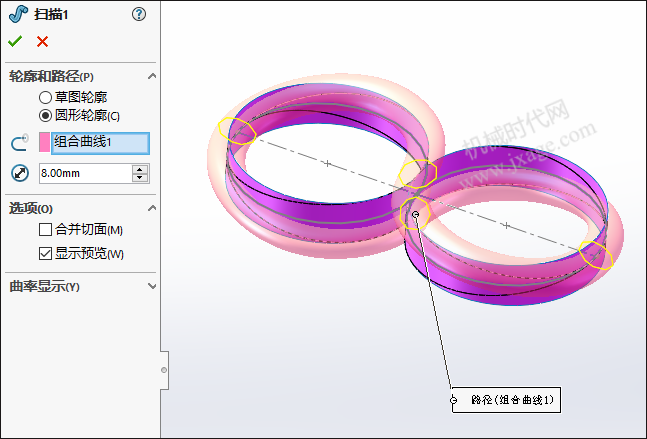
Task: Increase the diameter with the up spinner arrow
Action: click(140, 169)
